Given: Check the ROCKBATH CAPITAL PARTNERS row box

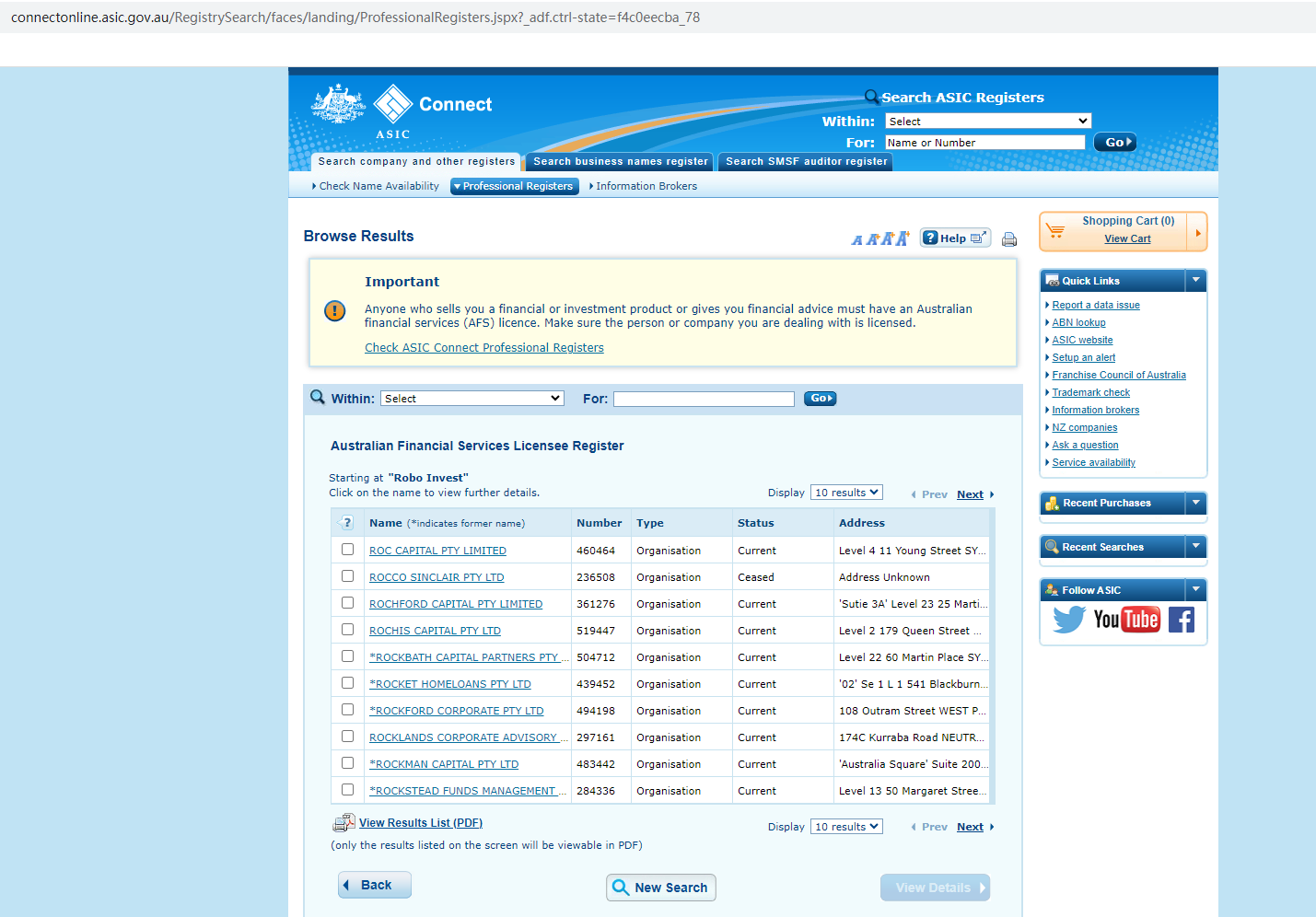Looking at the screenshot, I should click(347, 656).
